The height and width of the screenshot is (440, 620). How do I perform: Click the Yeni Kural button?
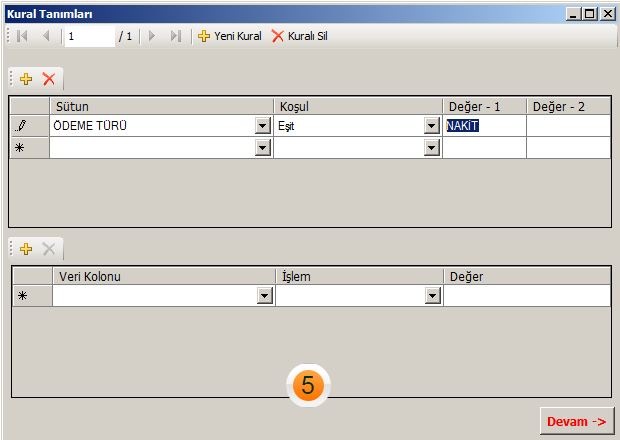tap(230, 36)
